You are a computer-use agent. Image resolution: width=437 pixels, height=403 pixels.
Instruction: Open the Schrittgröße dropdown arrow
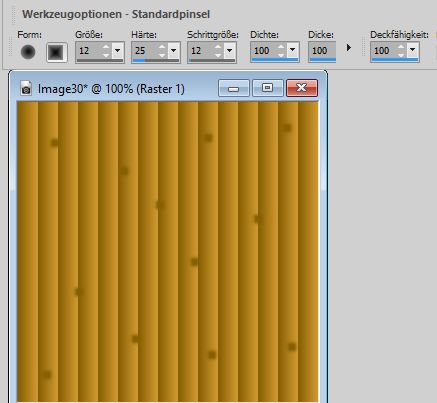[x=230, y=51]
